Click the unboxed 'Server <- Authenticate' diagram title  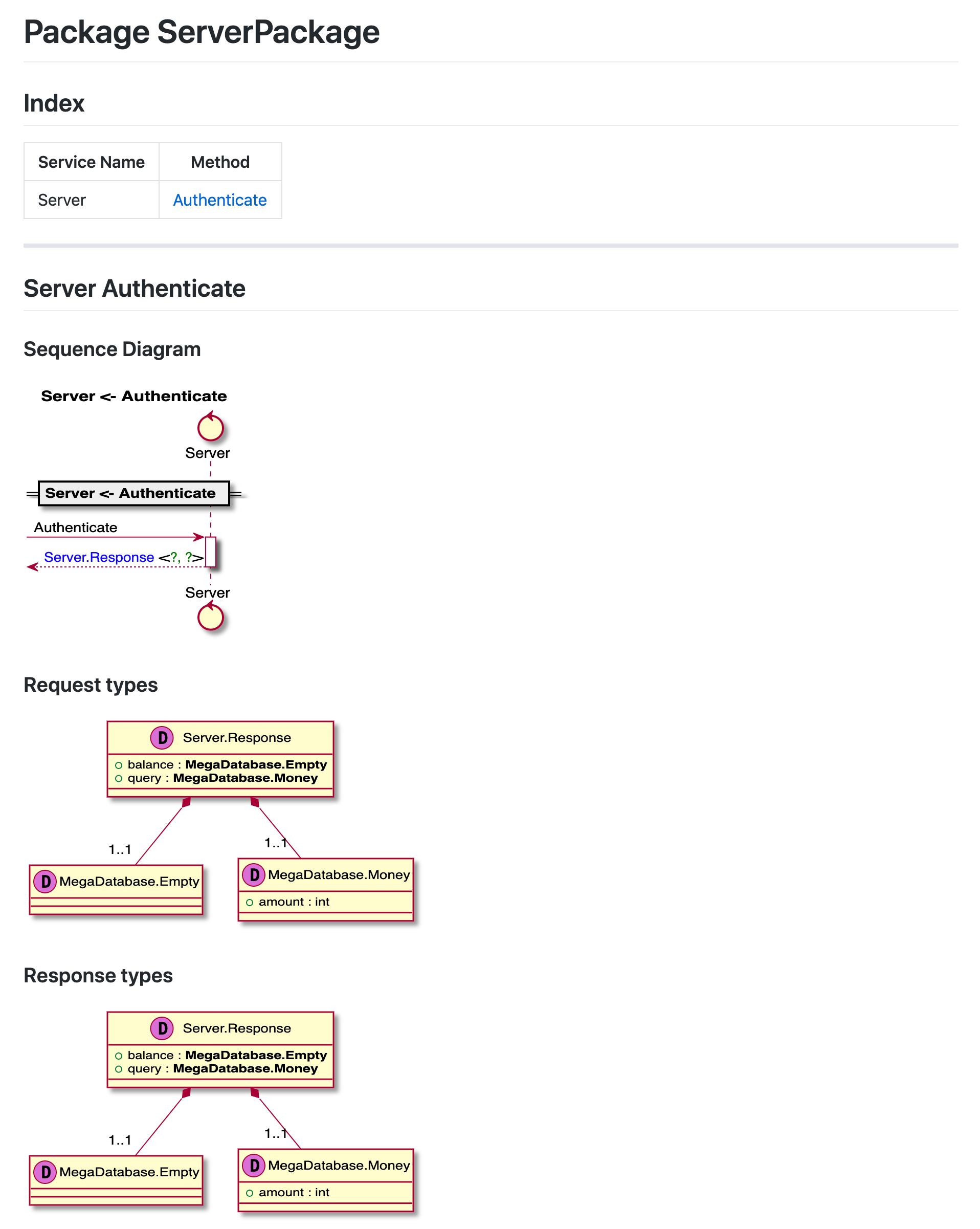(x=134, y=396)
